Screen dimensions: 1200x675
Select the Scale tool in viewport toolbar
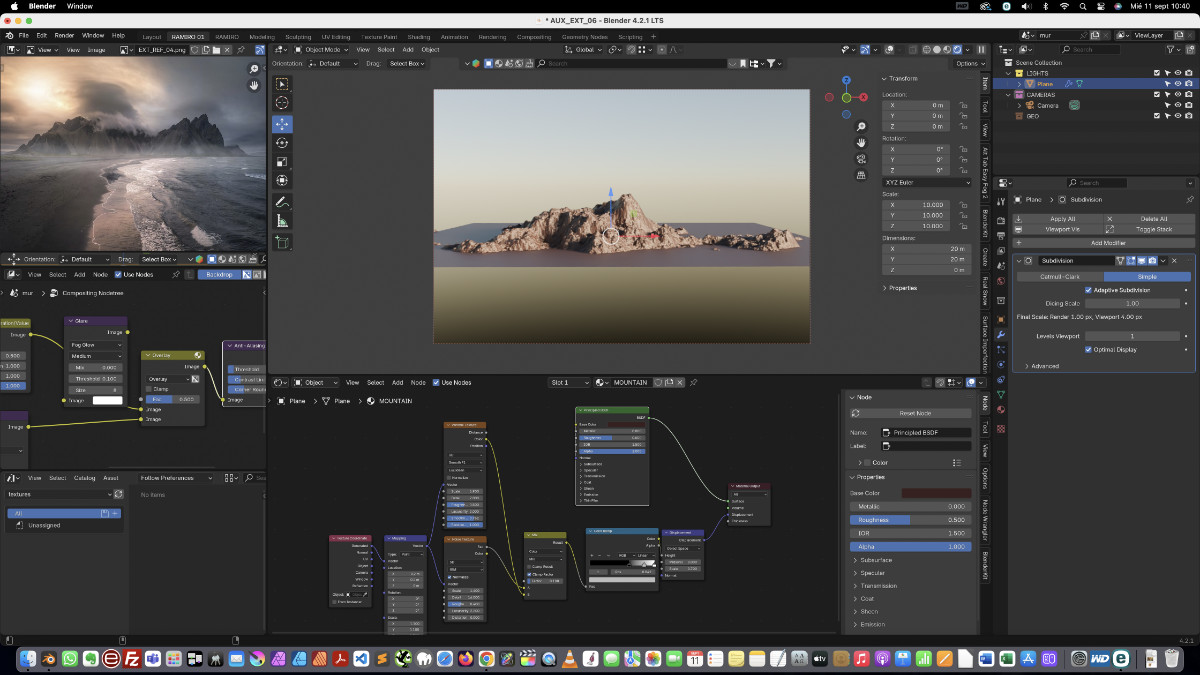282,162
